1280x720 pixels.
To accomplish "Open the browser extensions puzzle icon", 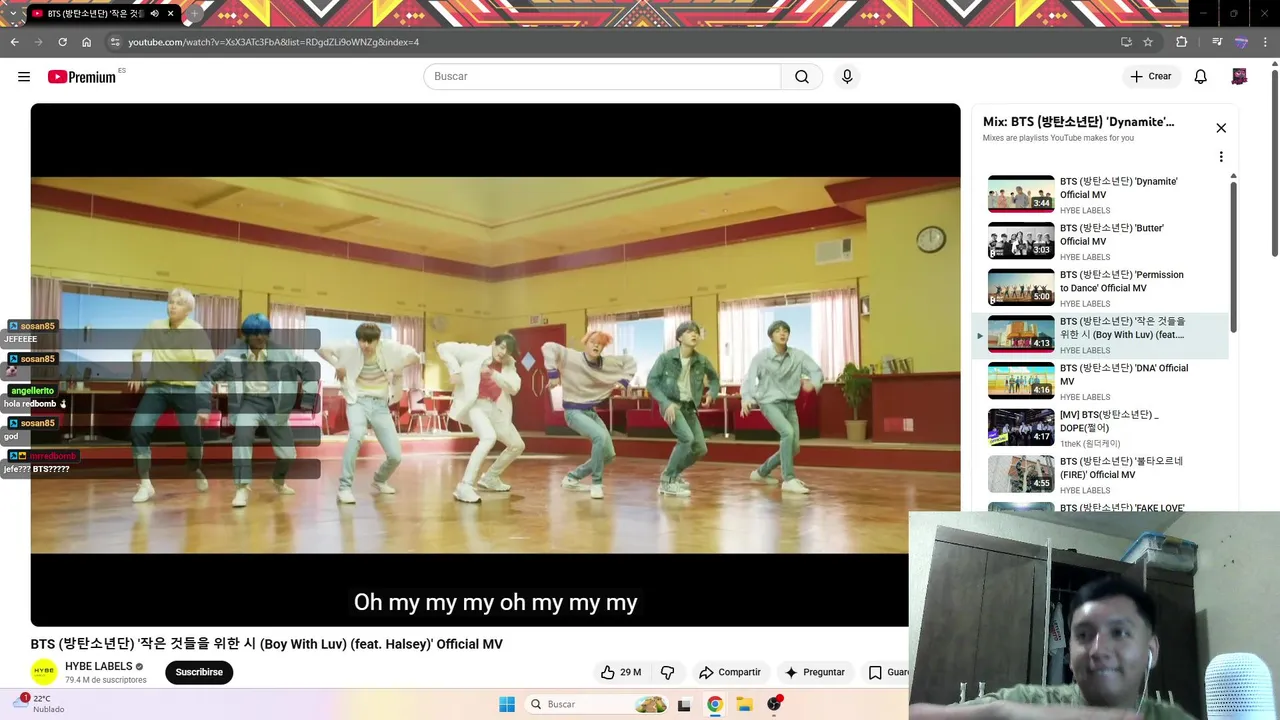I will (x=1182, y=42).
